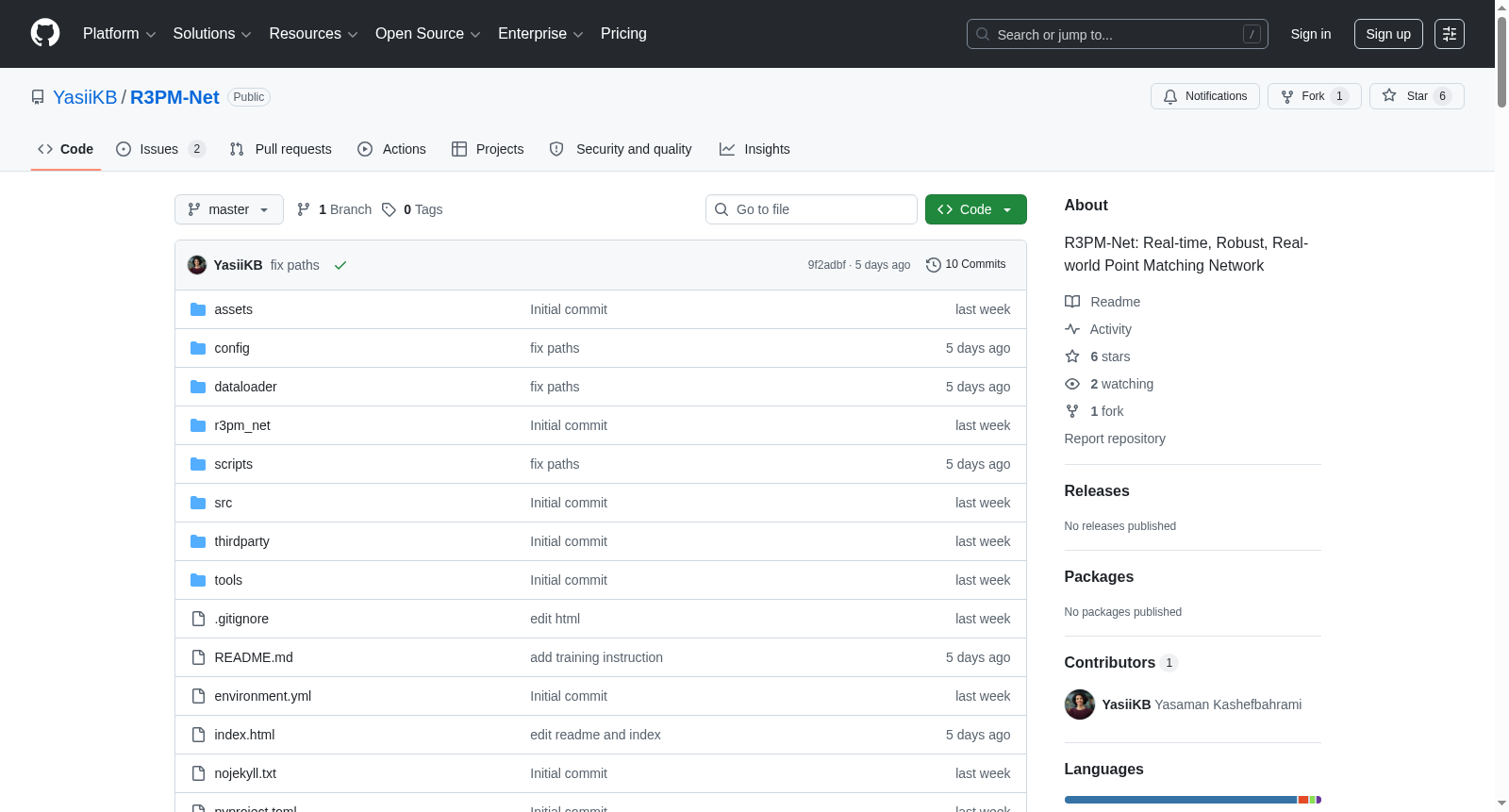The height and width of the screenshot is (812, 1509).
Task: Open the config folder
Action: pos(232,348)
